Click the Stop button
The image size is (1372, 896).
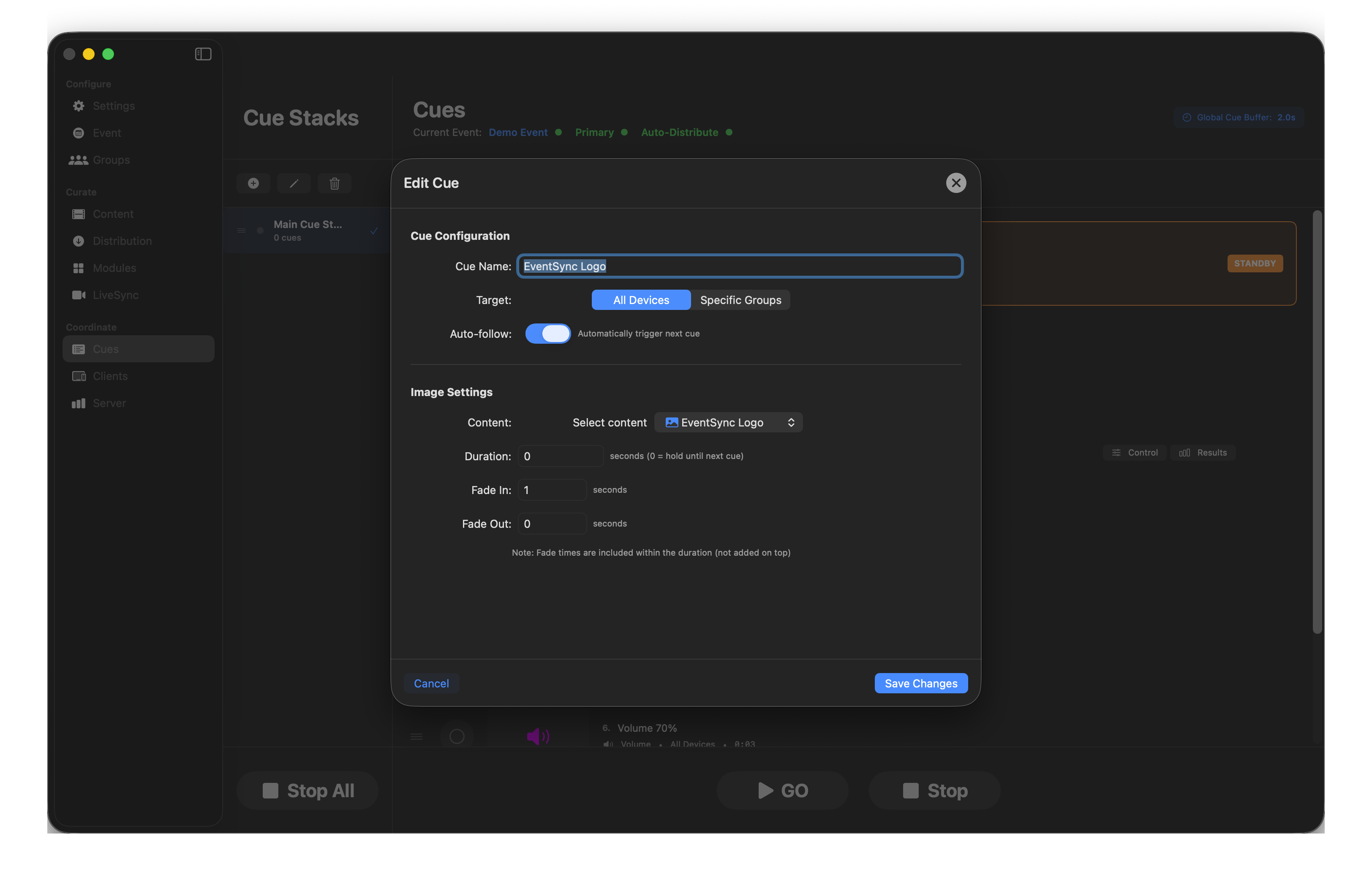934,790
